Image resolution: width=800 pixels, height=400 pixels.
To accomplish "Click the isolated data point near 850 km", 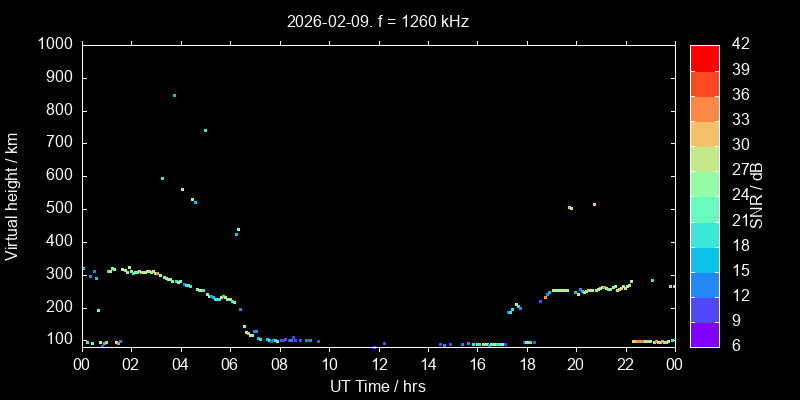I will click(174, 95).
